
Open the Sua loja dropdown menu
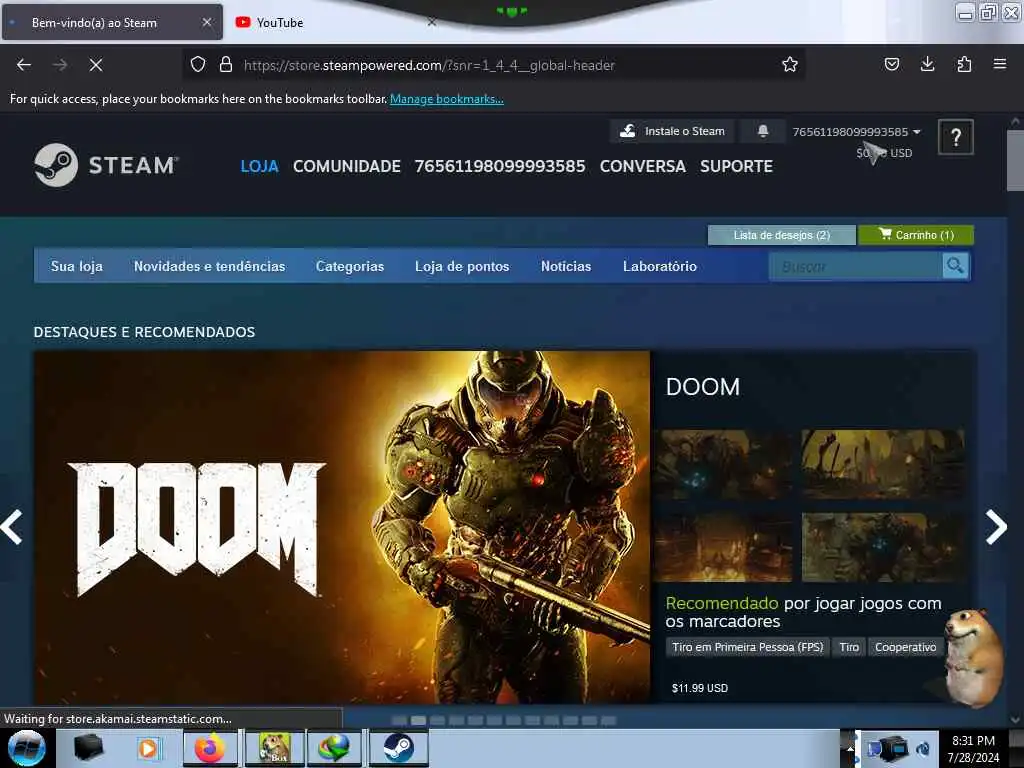point(76,266)
